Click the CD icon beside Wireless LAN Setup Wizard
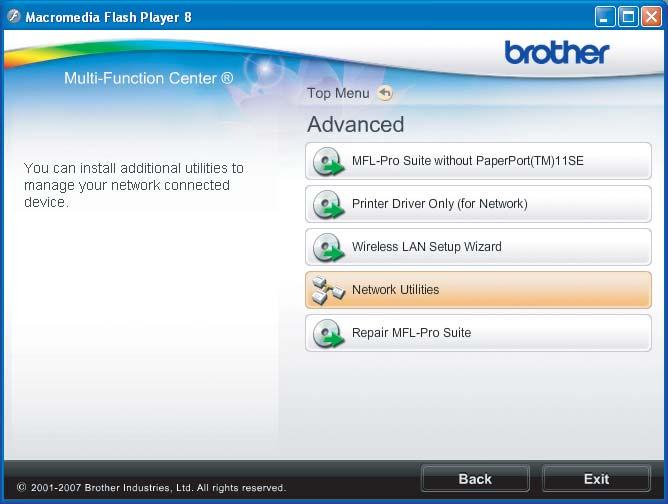Screen dimensions: 668x504 [x=328, y=248]
